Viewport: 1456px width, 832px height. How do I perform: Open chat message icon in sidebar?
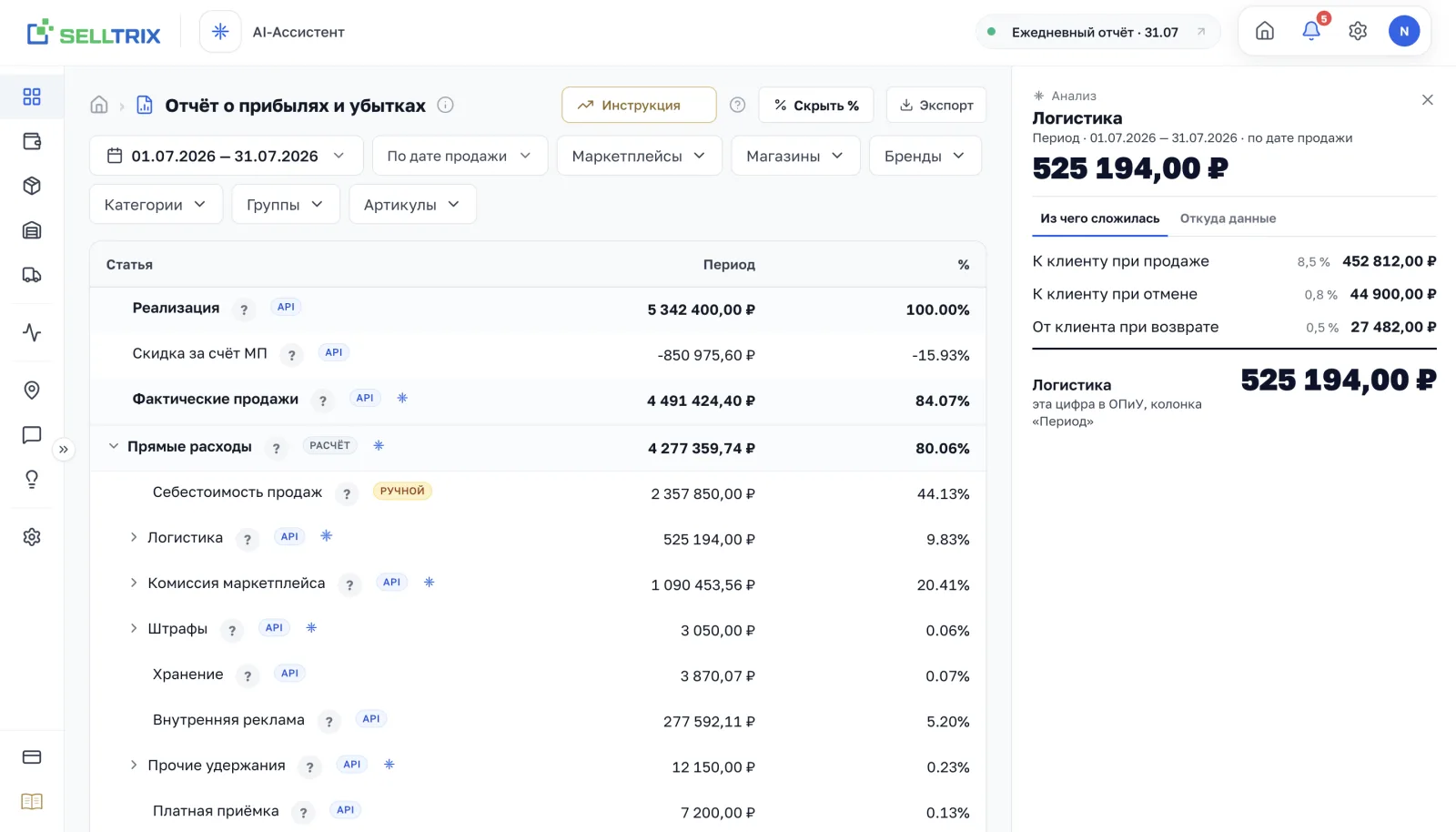point(32,435)
